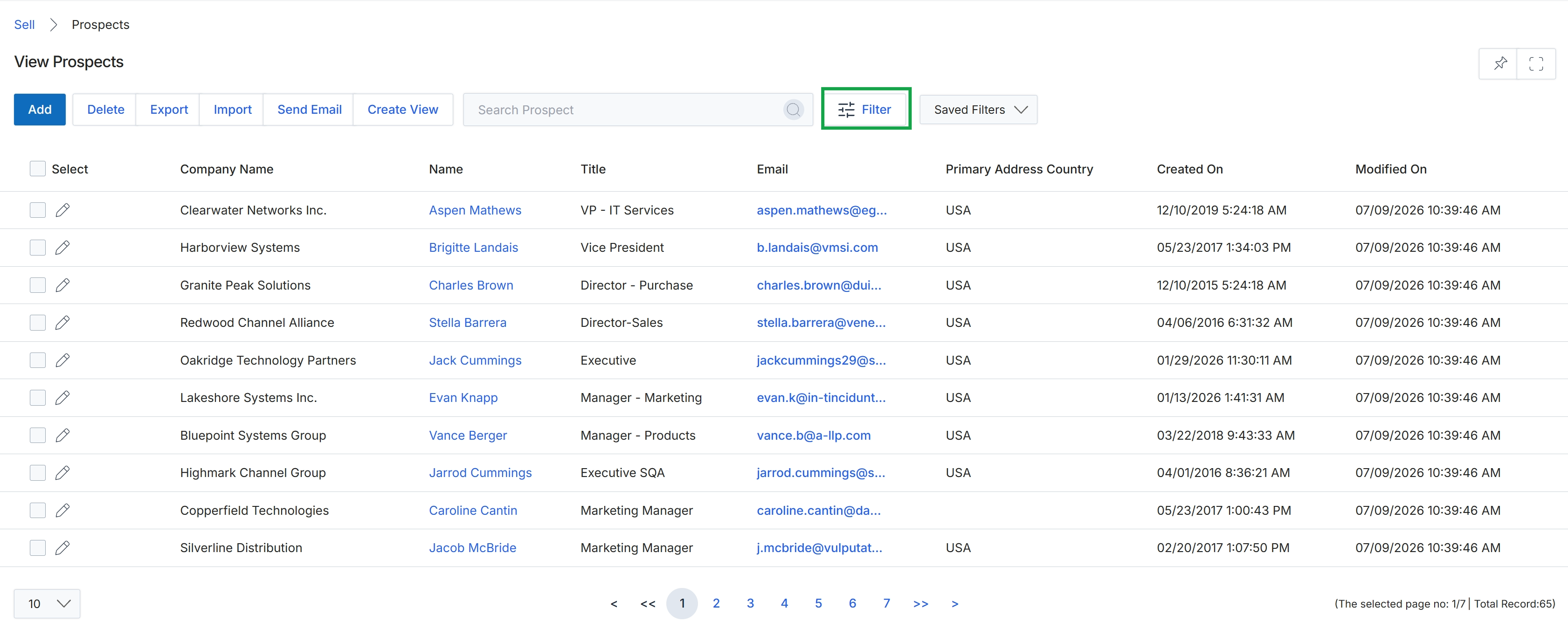Open the rows-per-page dropdown showing 10

pos(47,603)
